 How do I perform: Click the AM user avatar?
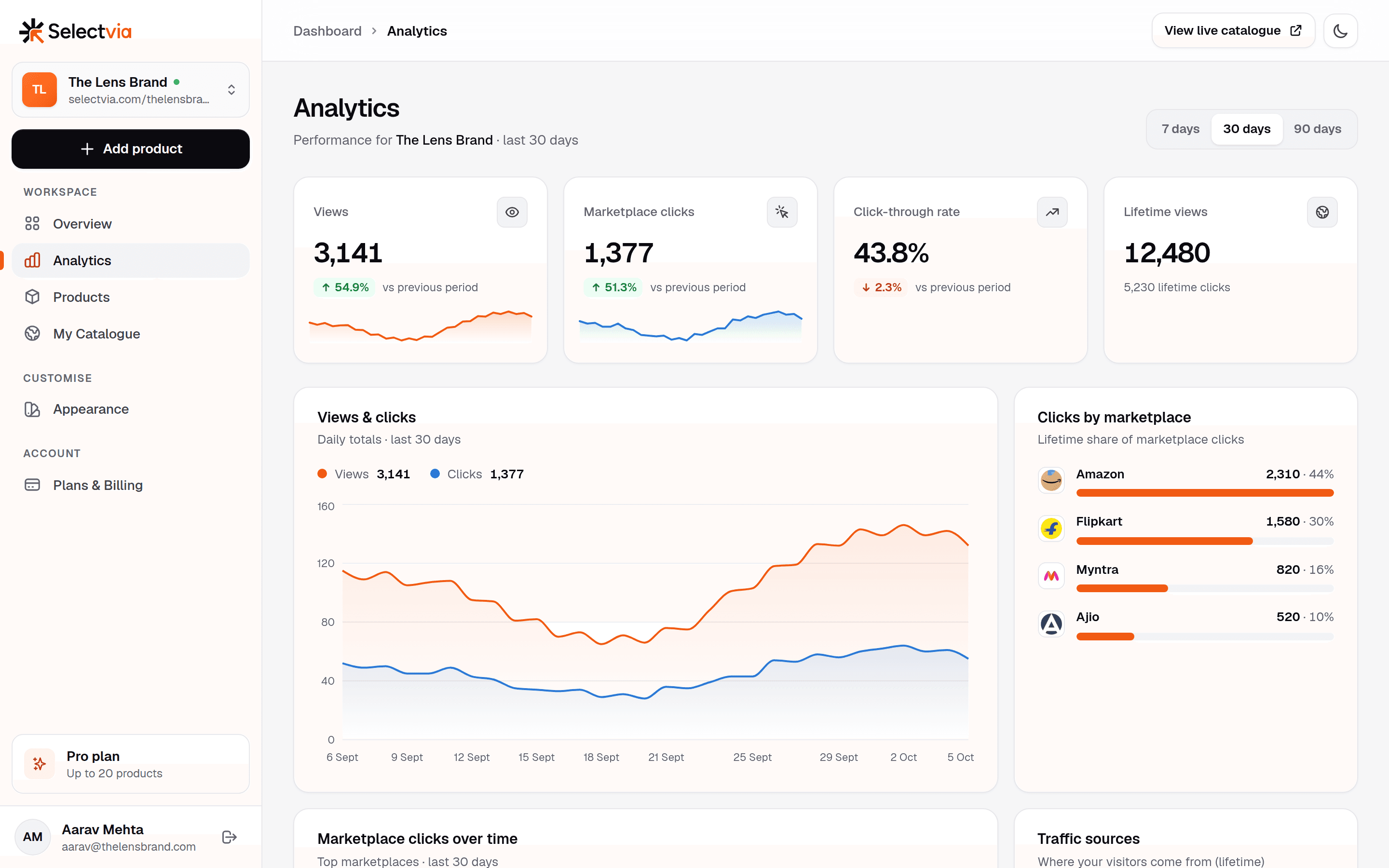click(x=33, y=837)
